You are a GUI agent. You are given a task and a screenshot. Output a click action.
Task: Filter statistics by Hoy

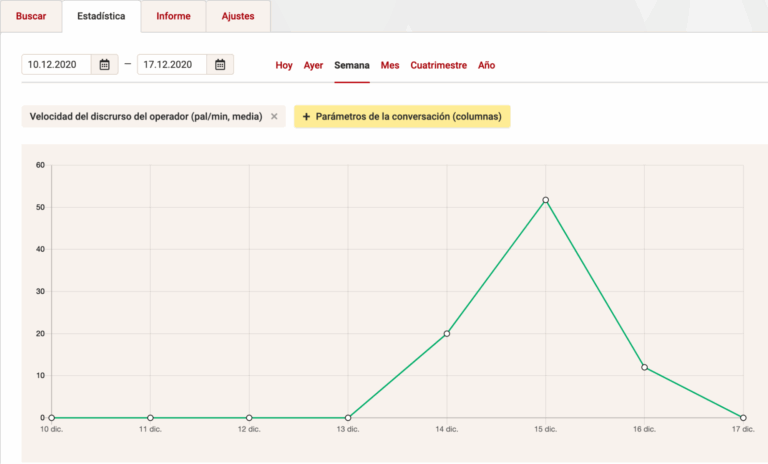tap(284, 65)
